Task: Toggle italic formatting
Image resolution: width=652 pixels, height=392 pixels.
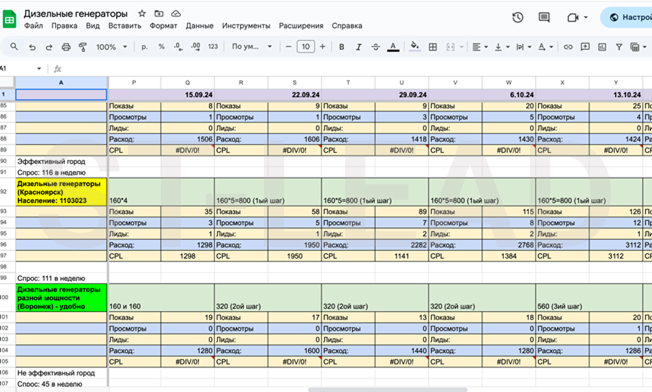Action: [x=358, y=47]
